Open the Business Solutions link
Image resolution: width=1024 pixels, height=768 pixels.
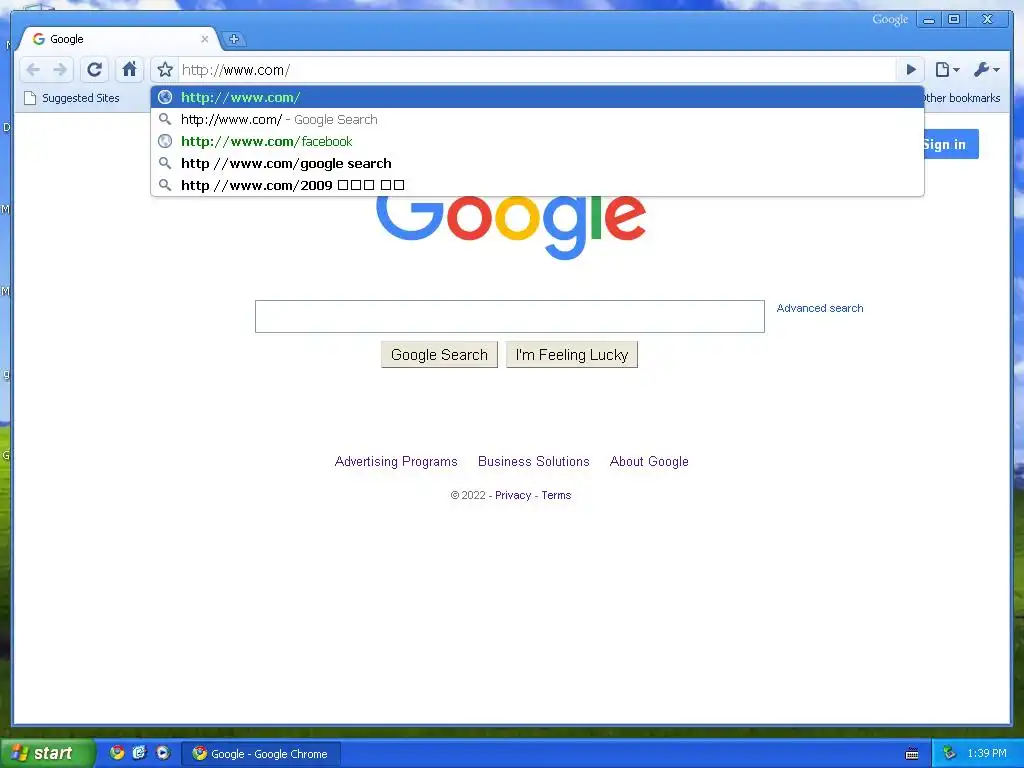(534, 462)
